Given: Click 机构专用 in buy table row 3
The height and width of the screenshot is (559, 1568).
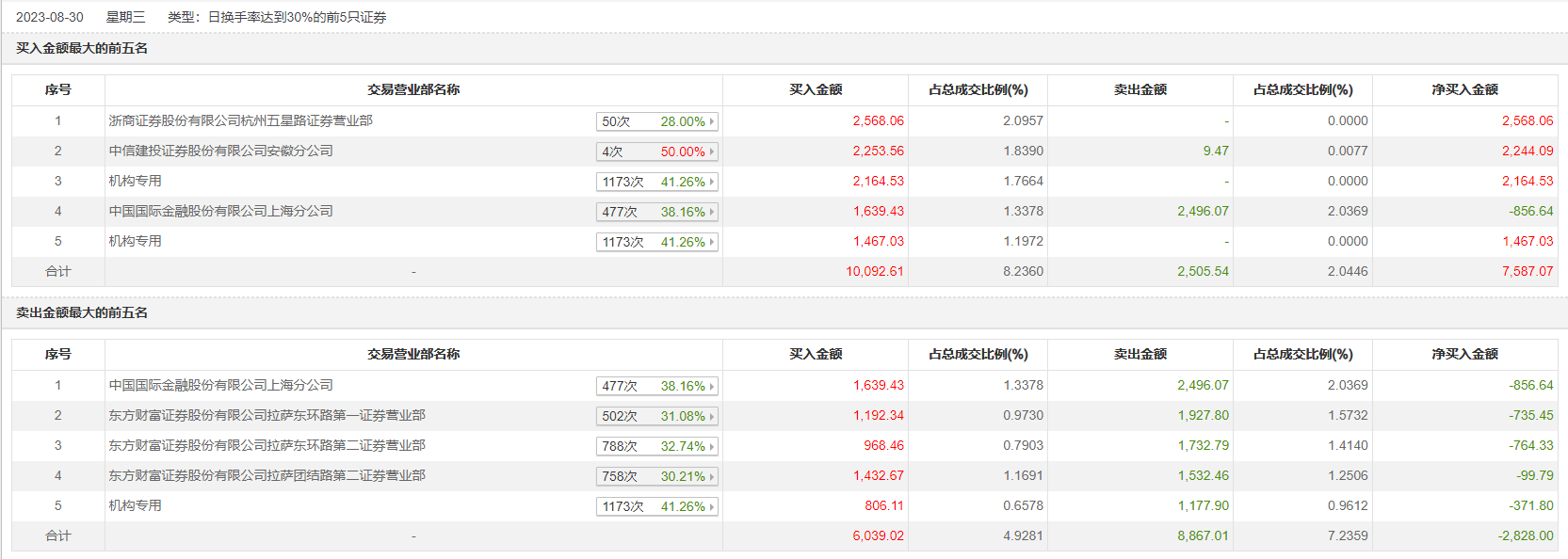Looking at the screenshot, I should pyautogui.click(x=135, y=181).
